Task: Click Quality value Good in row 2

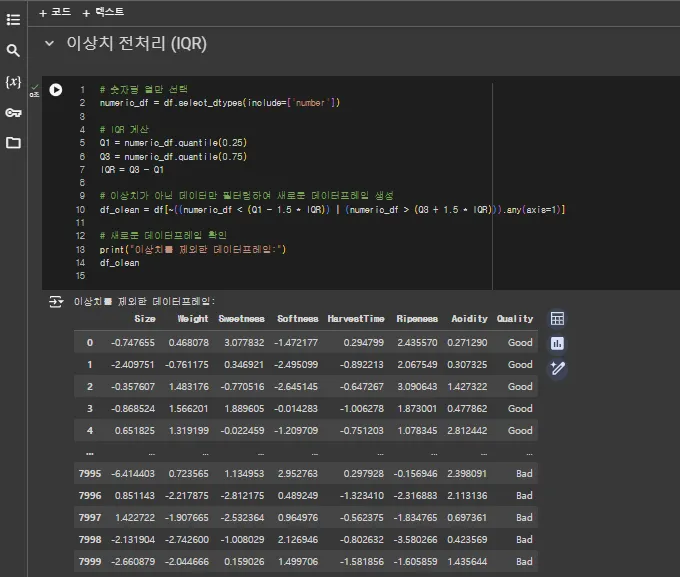Action: (x=520, y=387)
